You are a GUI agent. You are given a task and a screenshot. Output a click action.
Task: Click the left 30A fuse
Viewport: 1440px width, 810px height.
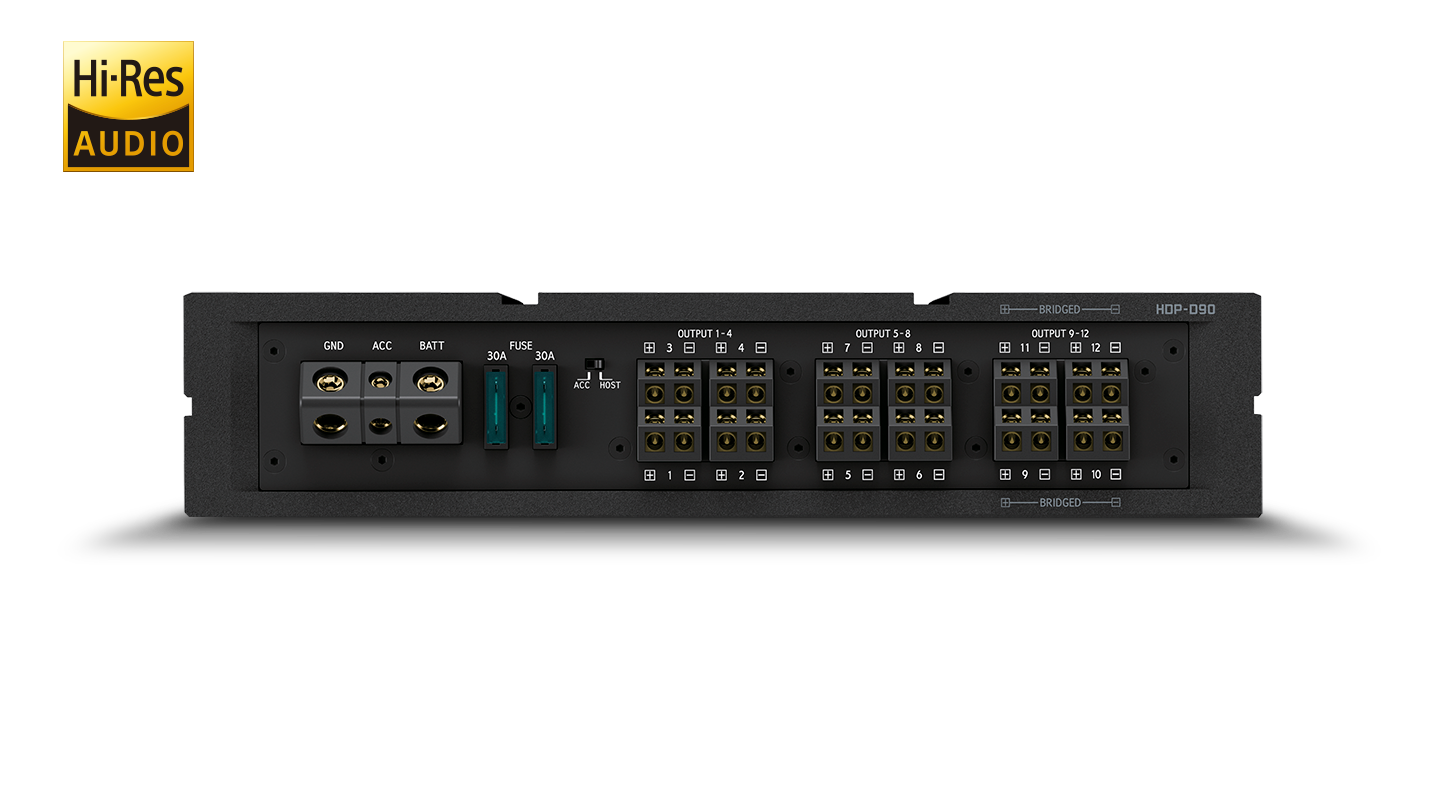(496, 408)
